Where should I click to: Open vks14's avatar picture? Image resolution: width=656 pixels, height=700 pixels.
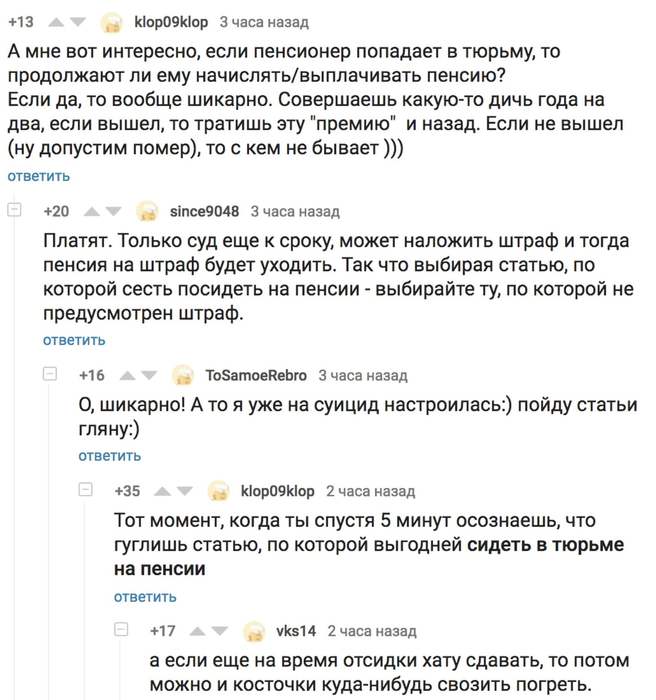tap(254, 632)
